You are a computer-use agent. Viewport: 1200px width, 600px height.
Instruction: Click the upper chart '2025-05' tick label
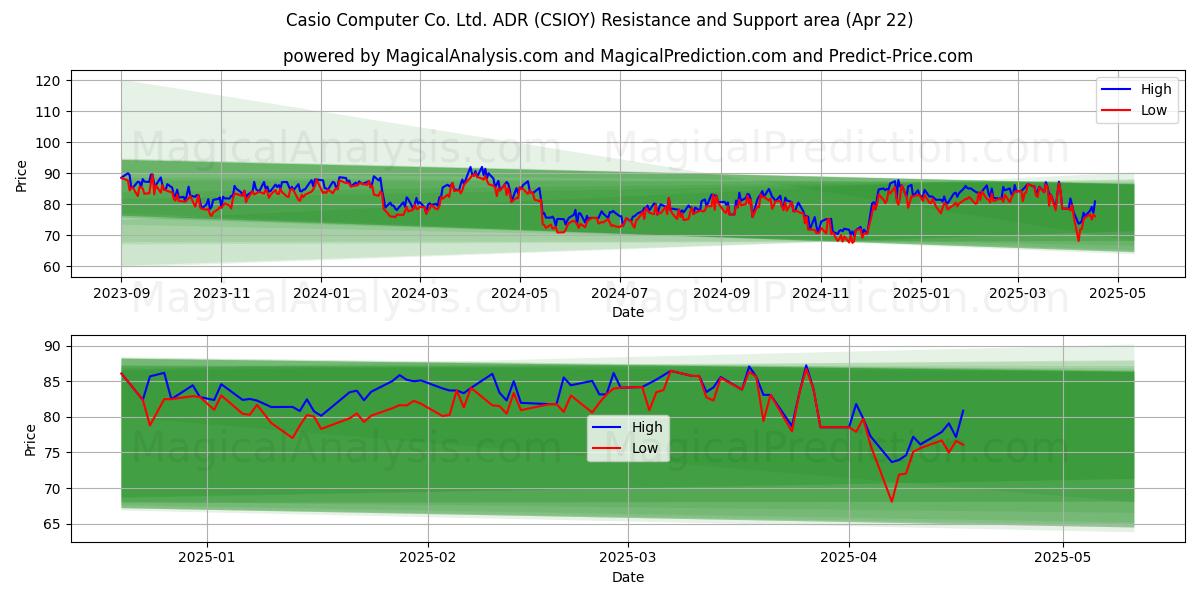(x=1118, y=294)
